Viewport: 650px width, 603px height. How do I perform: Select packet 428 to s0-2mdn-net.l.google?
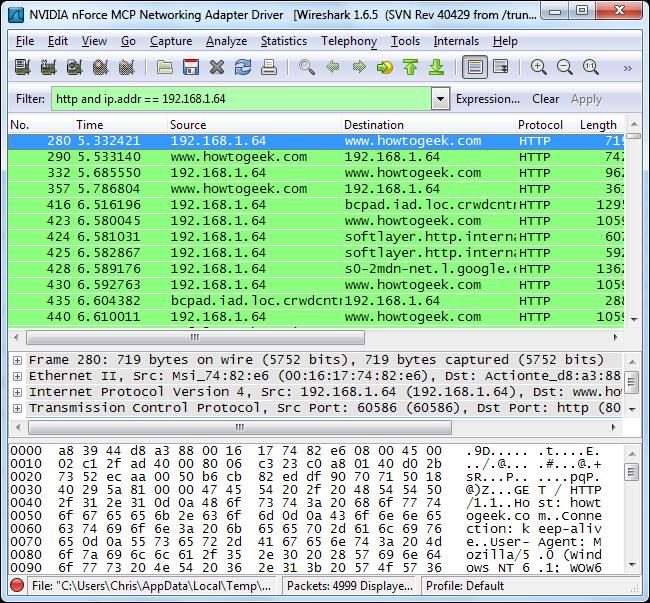click(x=316, y=269)
